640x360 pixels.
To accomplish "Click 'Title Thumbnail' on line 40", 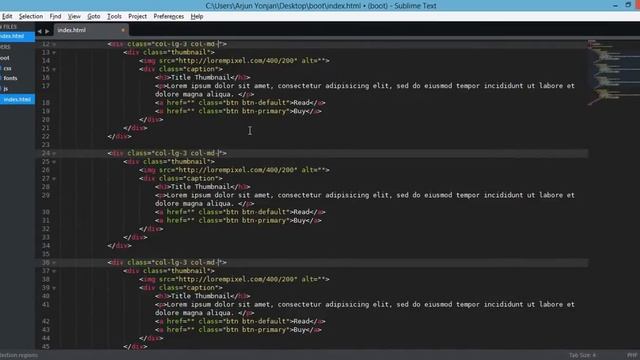I will click(x=200, y=296).
